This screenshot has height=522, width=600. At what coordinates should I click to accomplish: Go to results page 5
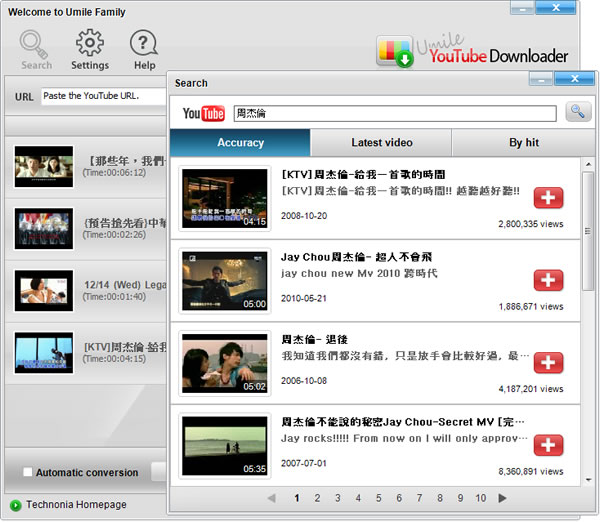click(378, 498)
